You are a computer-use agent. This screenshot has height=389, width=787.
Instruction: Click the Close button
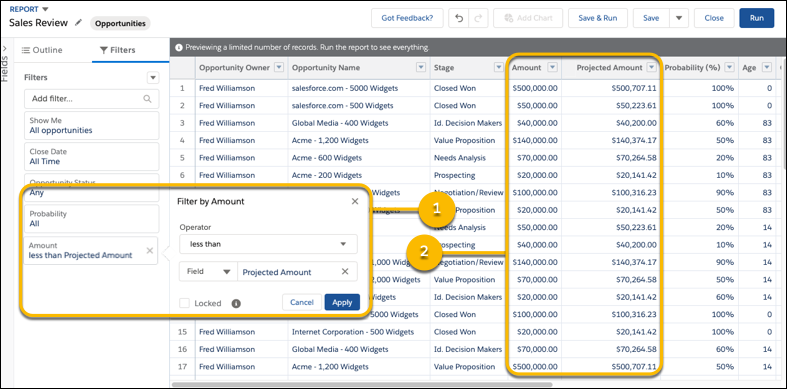click(x=714, y=18)
